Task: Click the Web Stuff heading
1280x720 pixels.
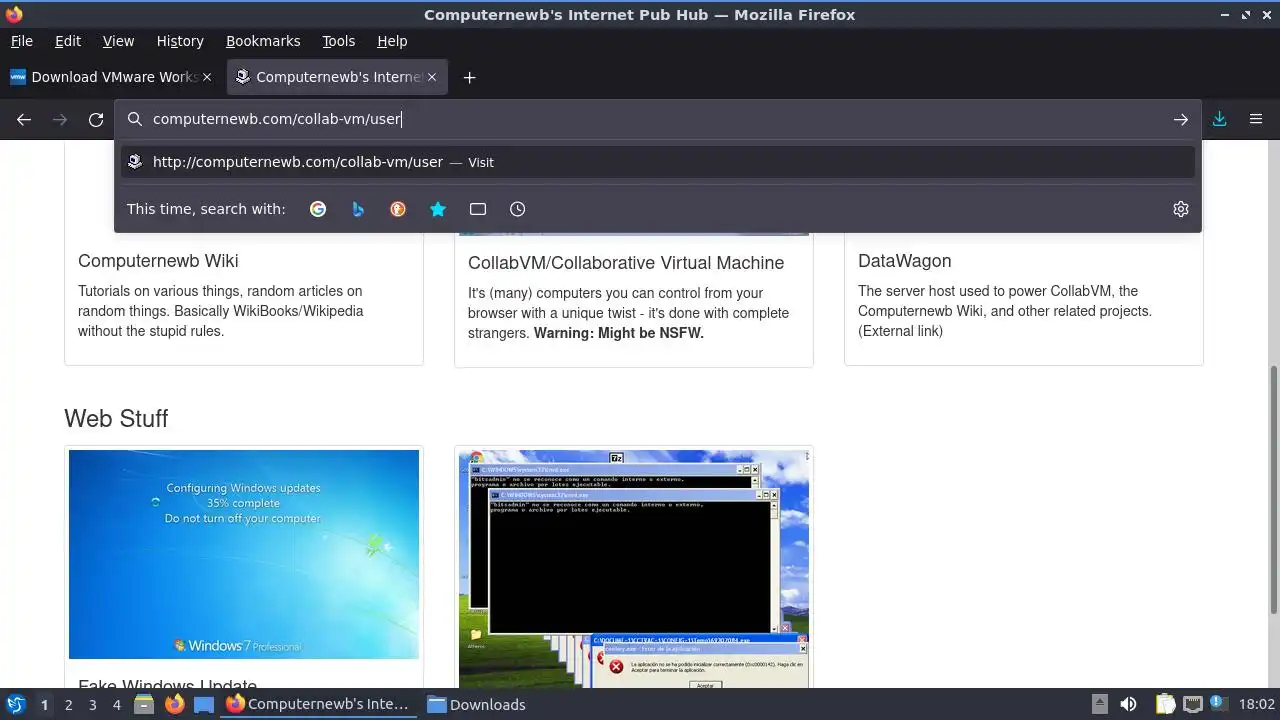Action: (x=116, y=418)
